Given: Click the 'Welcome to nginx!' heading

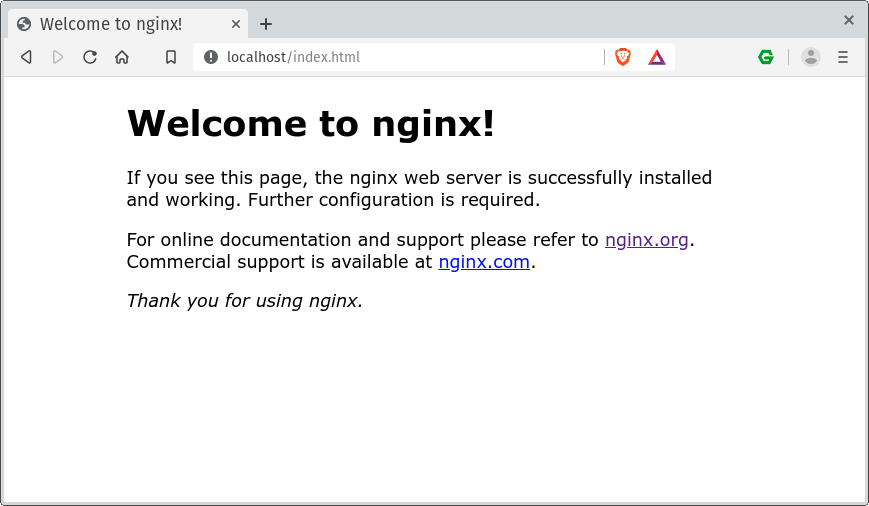Looking at the screenshot, I should (310, 124).
